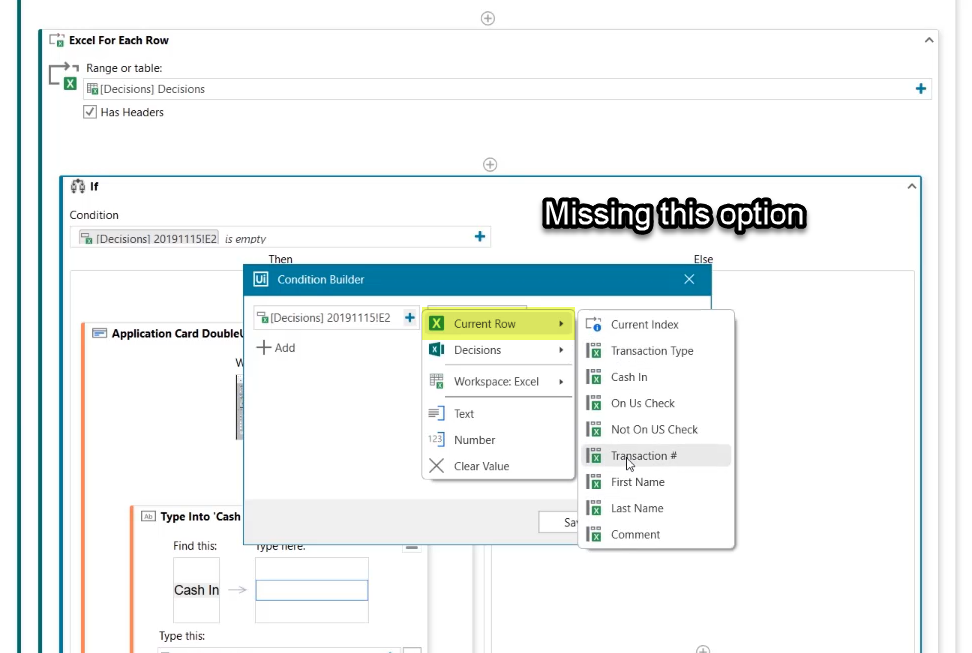
Task: Click the plus beside the Condition Builder value field
Action: [x=410, y=318]
